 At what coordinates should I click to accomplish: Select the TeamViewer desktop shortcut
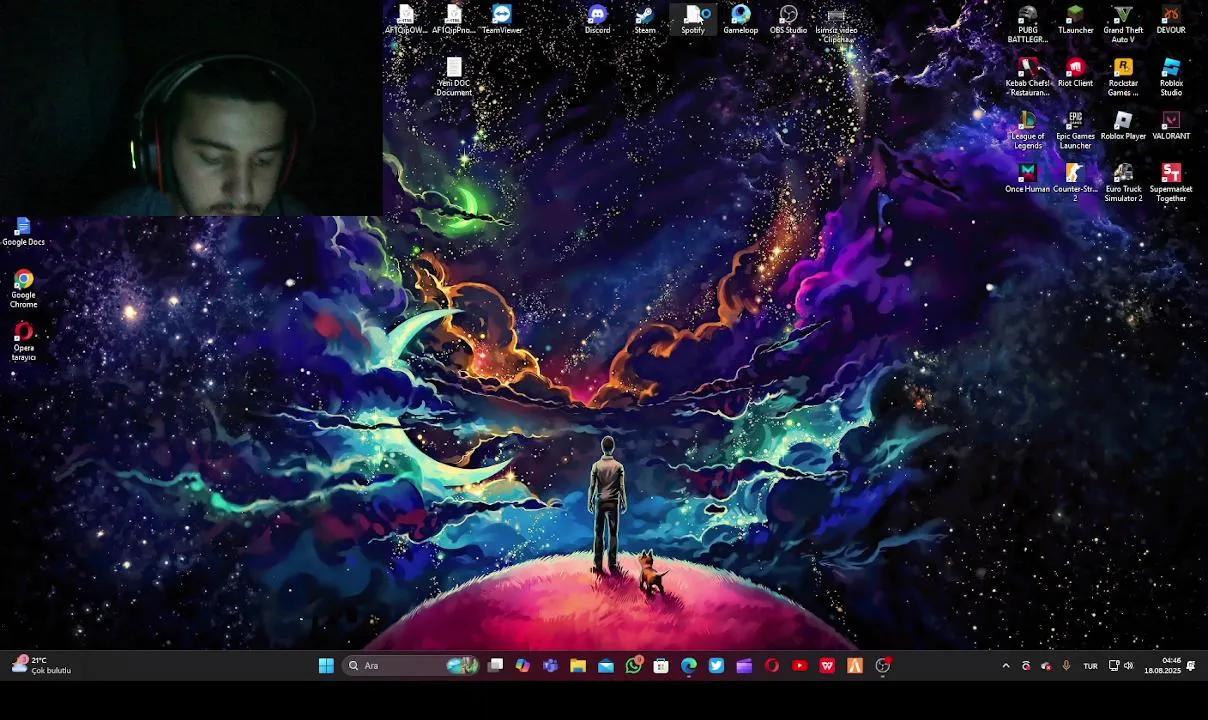pos(502,19)
